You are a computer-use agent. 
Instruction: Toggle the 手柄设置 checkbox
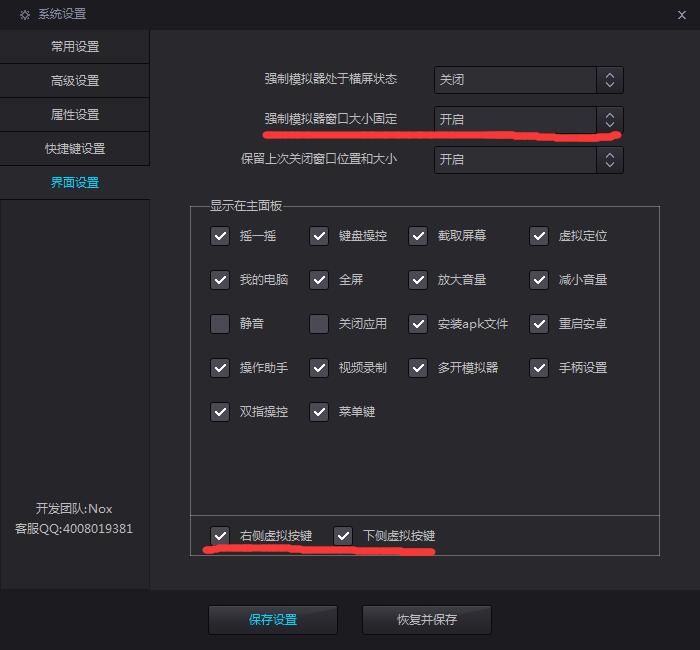[x=539, y=368]
